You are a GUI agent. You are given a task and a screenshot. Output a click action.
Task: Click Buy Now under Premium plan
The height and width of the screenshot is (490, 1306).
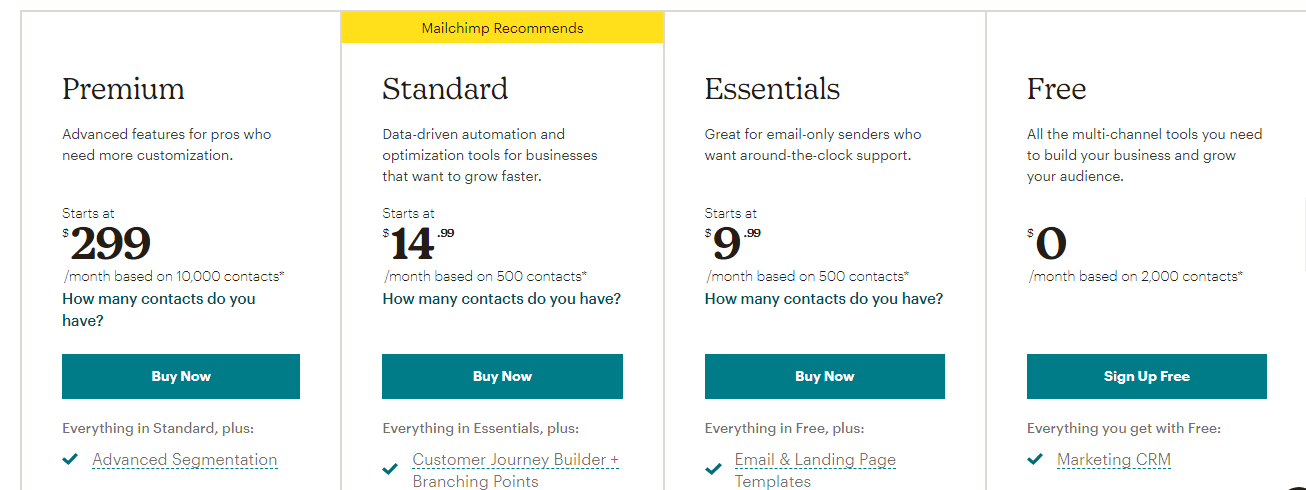coord(181,376)
